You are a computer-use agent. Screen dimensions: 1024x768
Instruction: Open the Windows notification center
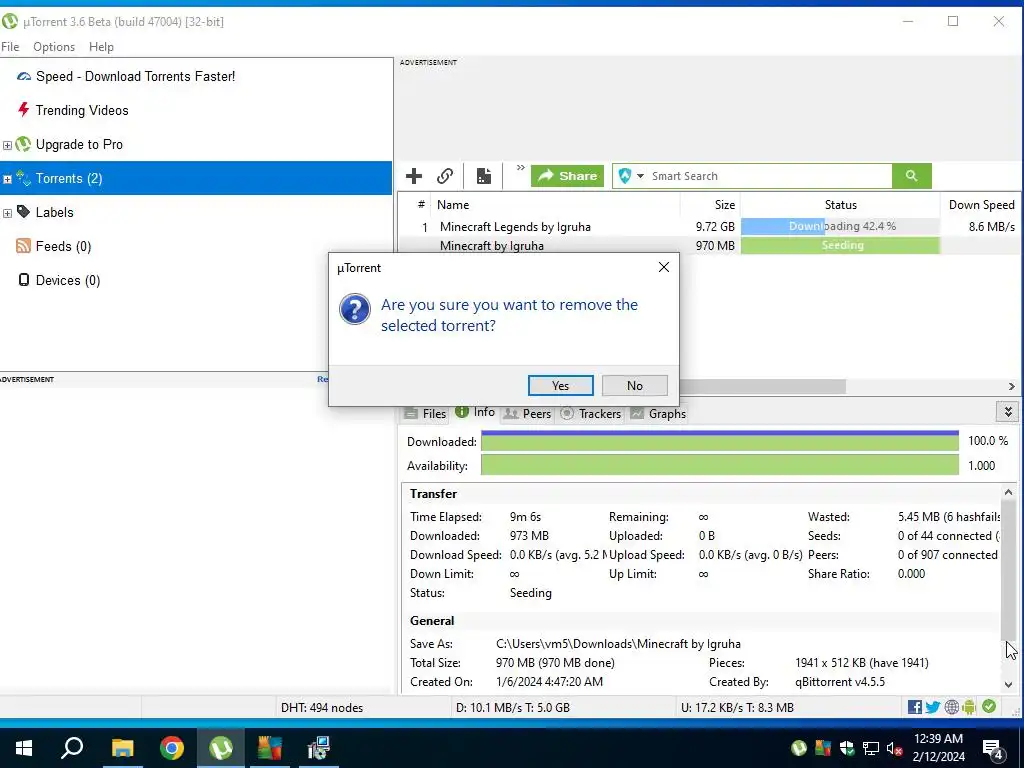(x=993, y=748)
